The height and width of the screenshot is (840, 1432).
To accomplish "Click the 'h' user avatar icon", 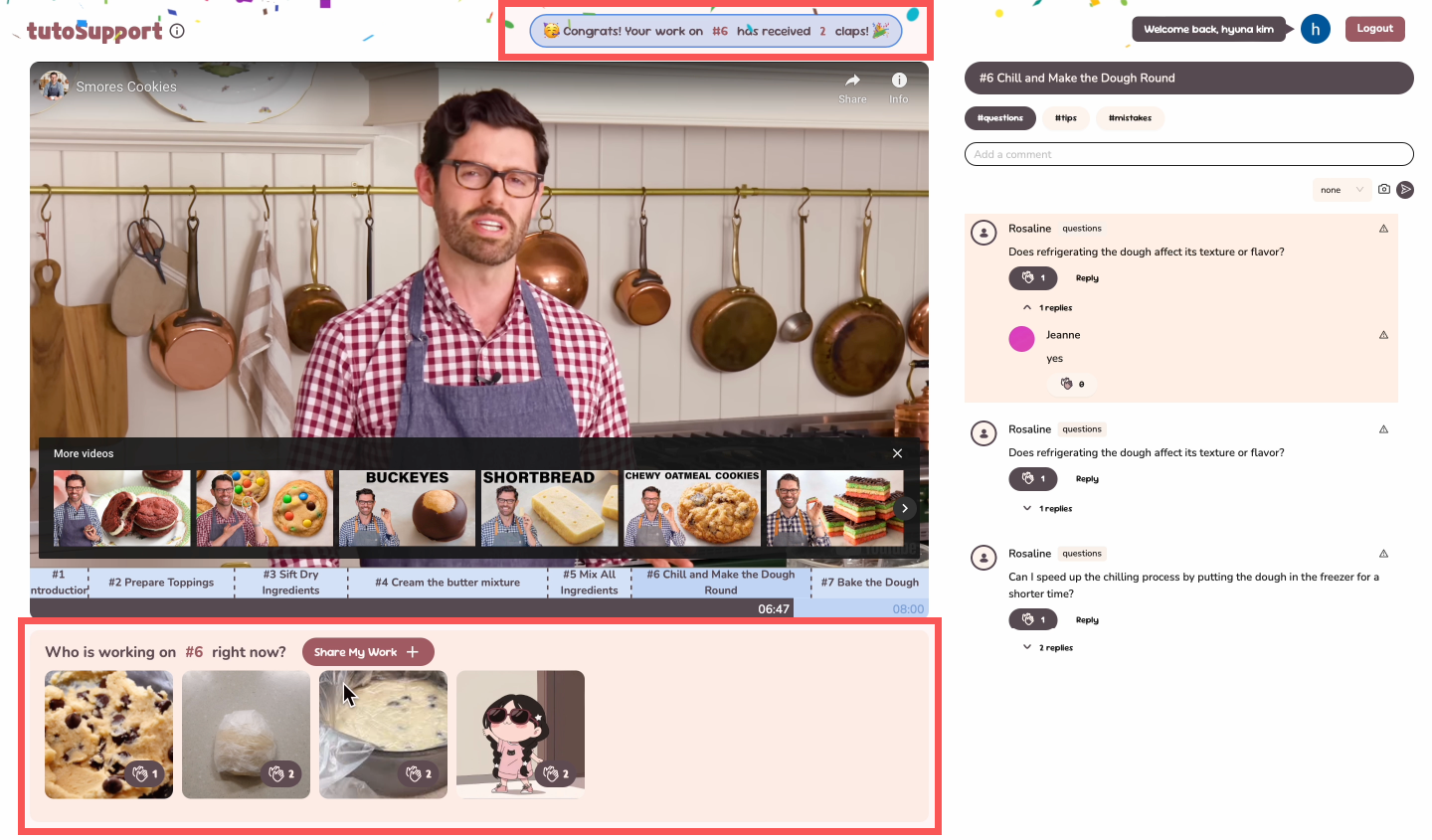I will [x=1315, y=29].
